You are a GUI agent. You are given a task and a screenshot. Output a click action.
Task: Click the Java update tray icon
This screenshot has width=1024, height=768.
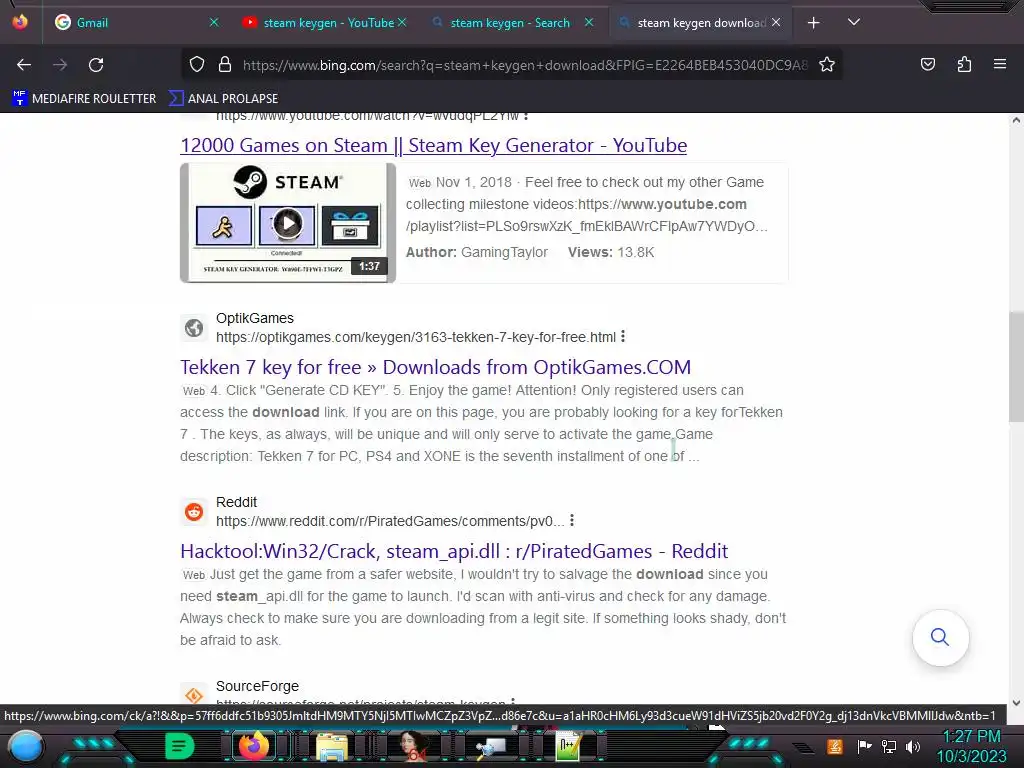coord(834,746)
